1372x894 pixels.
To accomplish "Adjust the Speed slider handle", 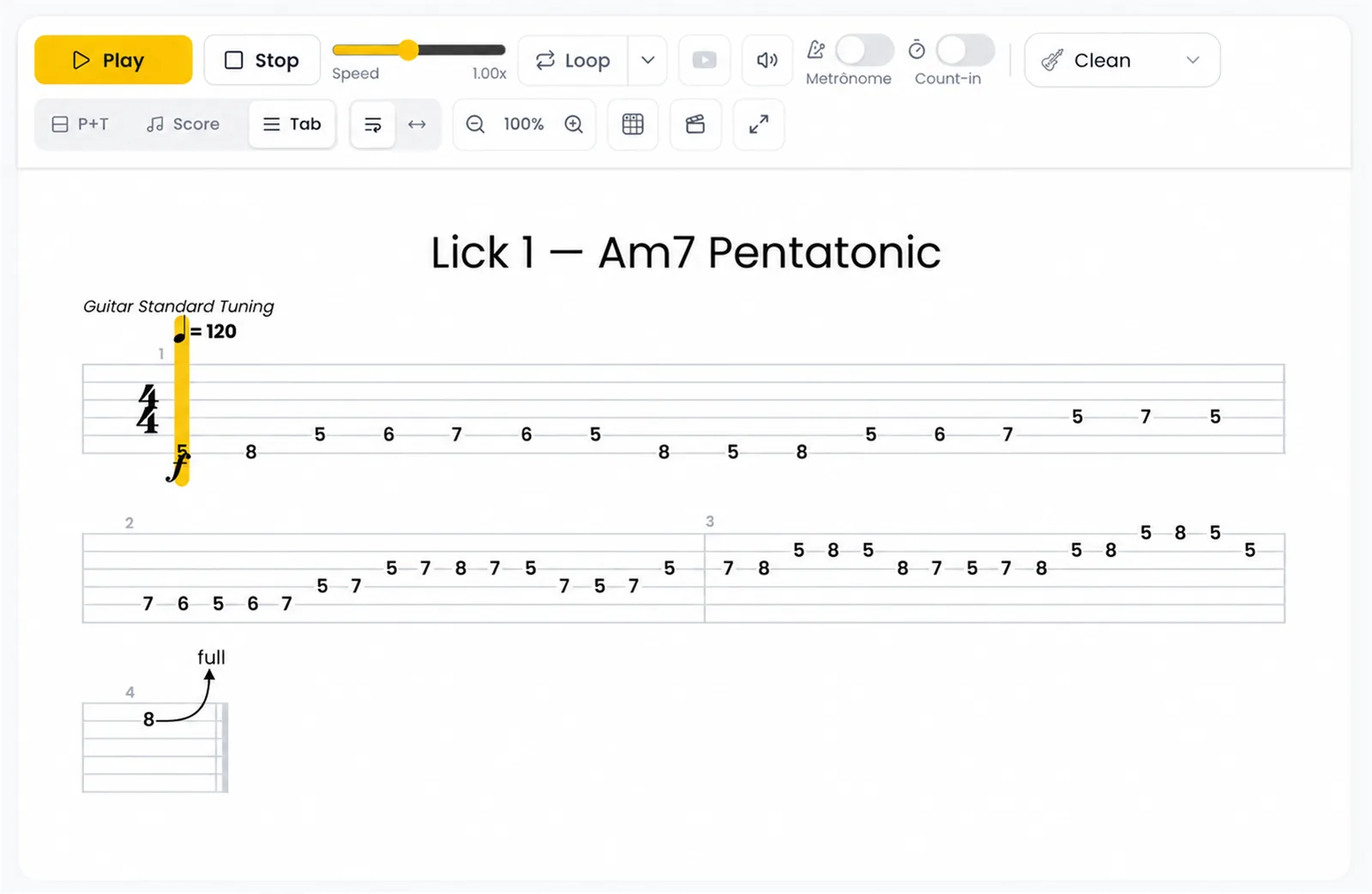I will pyautogui.click(x=409, y=50).
